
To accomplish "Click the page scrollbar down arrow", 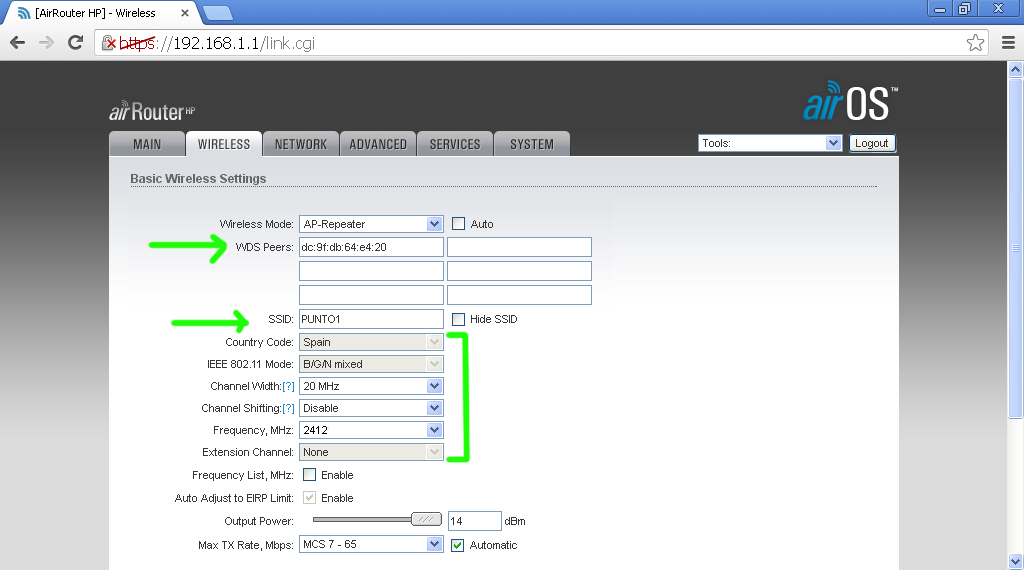I will [1016, 562].
